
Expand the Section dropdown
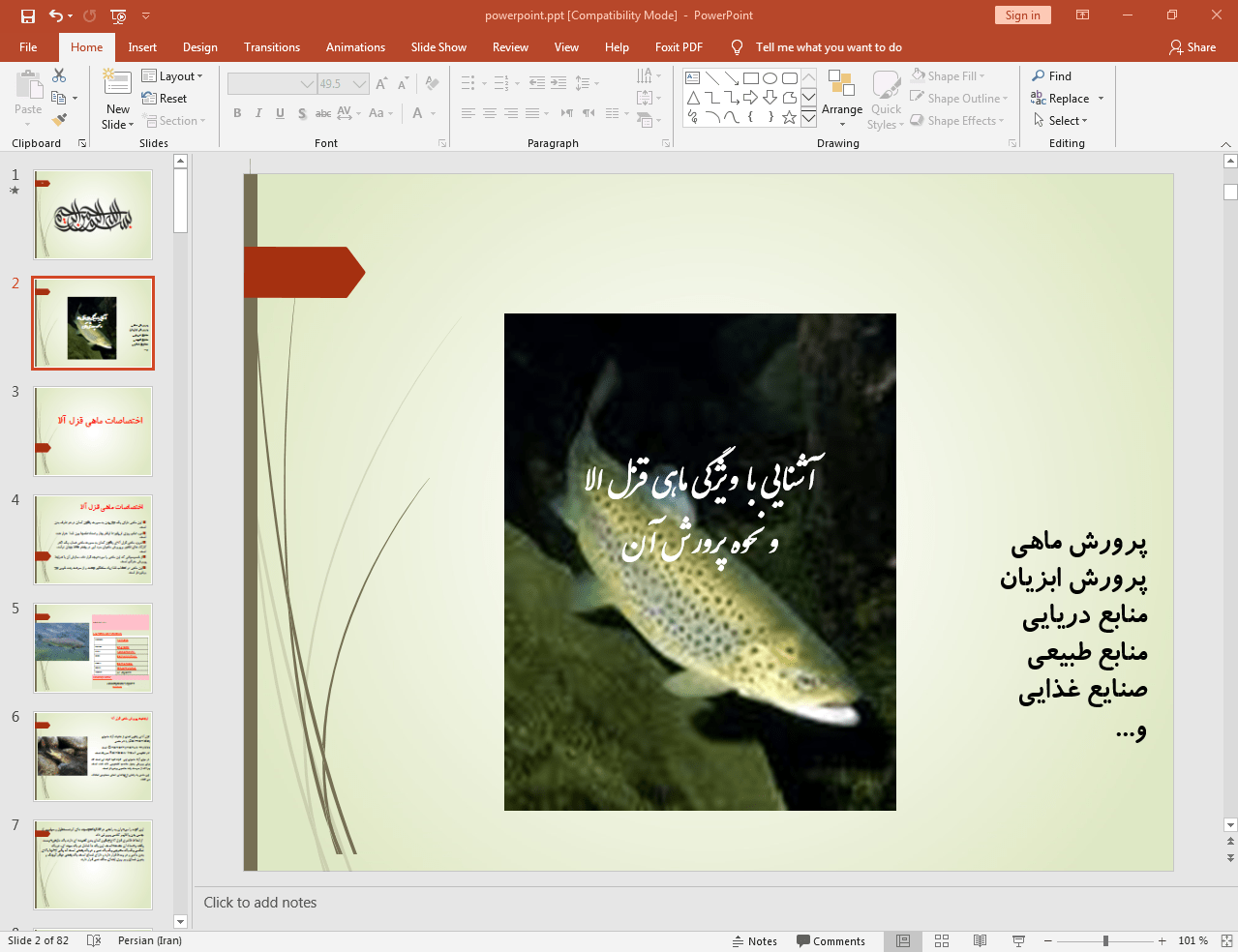tap(174, 121)
